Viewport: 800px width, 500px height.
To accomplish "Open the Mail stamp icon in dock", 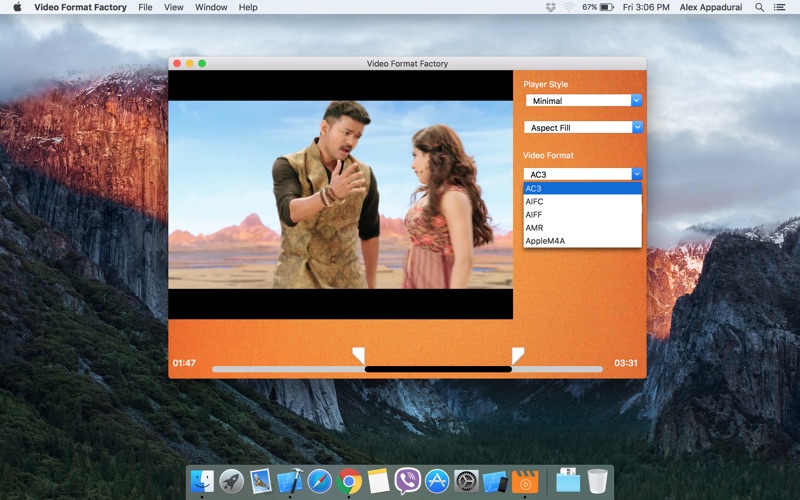I will click(x=261, y=481).
